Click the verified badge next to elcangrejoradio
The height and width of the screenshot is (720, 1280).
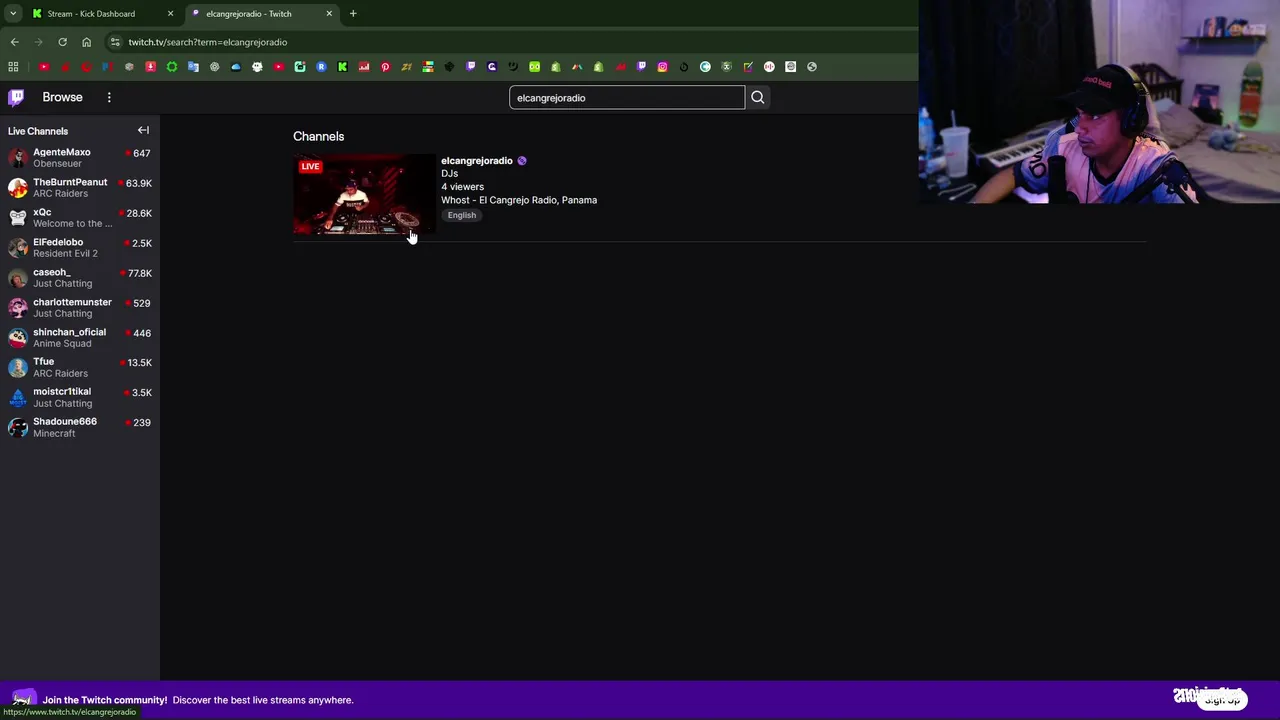click(x=522, y=160)
